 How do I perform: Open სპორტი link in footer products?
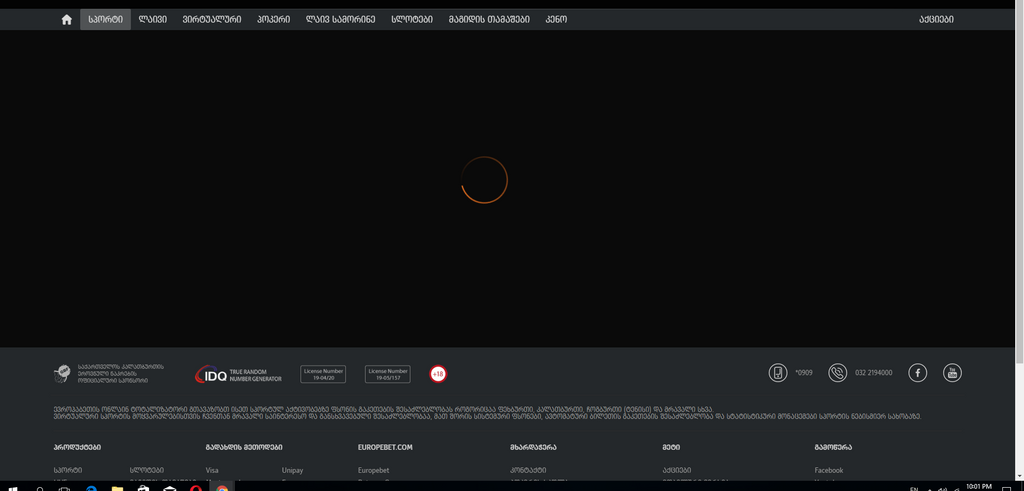coord(68,470)
